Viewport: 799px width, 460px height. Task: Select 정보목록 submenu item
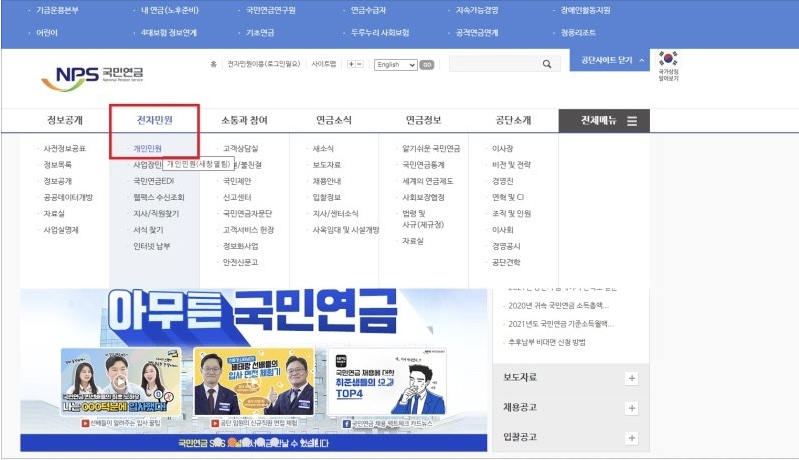point(57,165)
